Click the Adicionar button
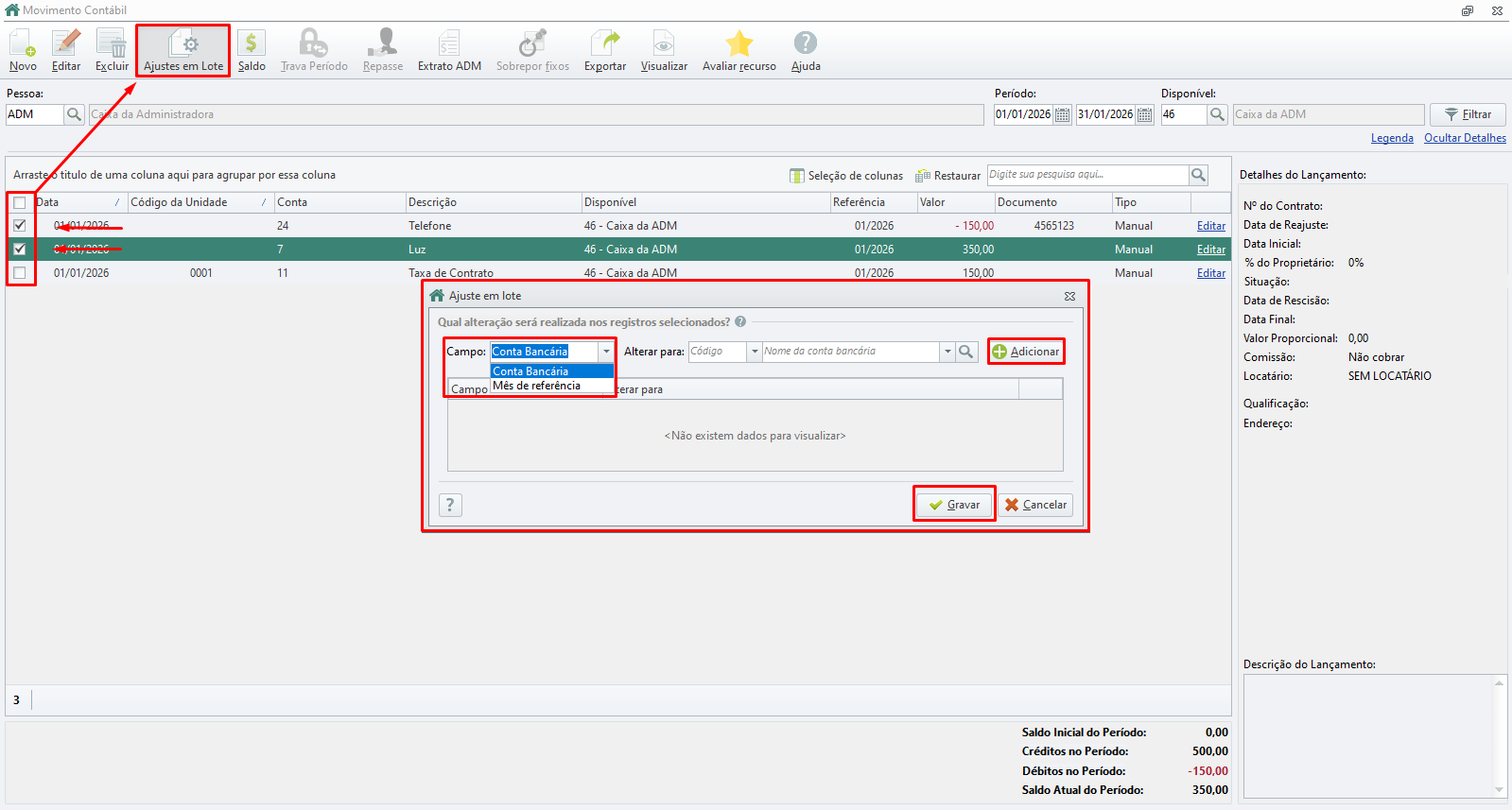The height and width of the screenshot is (810, 1512). click(x=1026, y=352)
